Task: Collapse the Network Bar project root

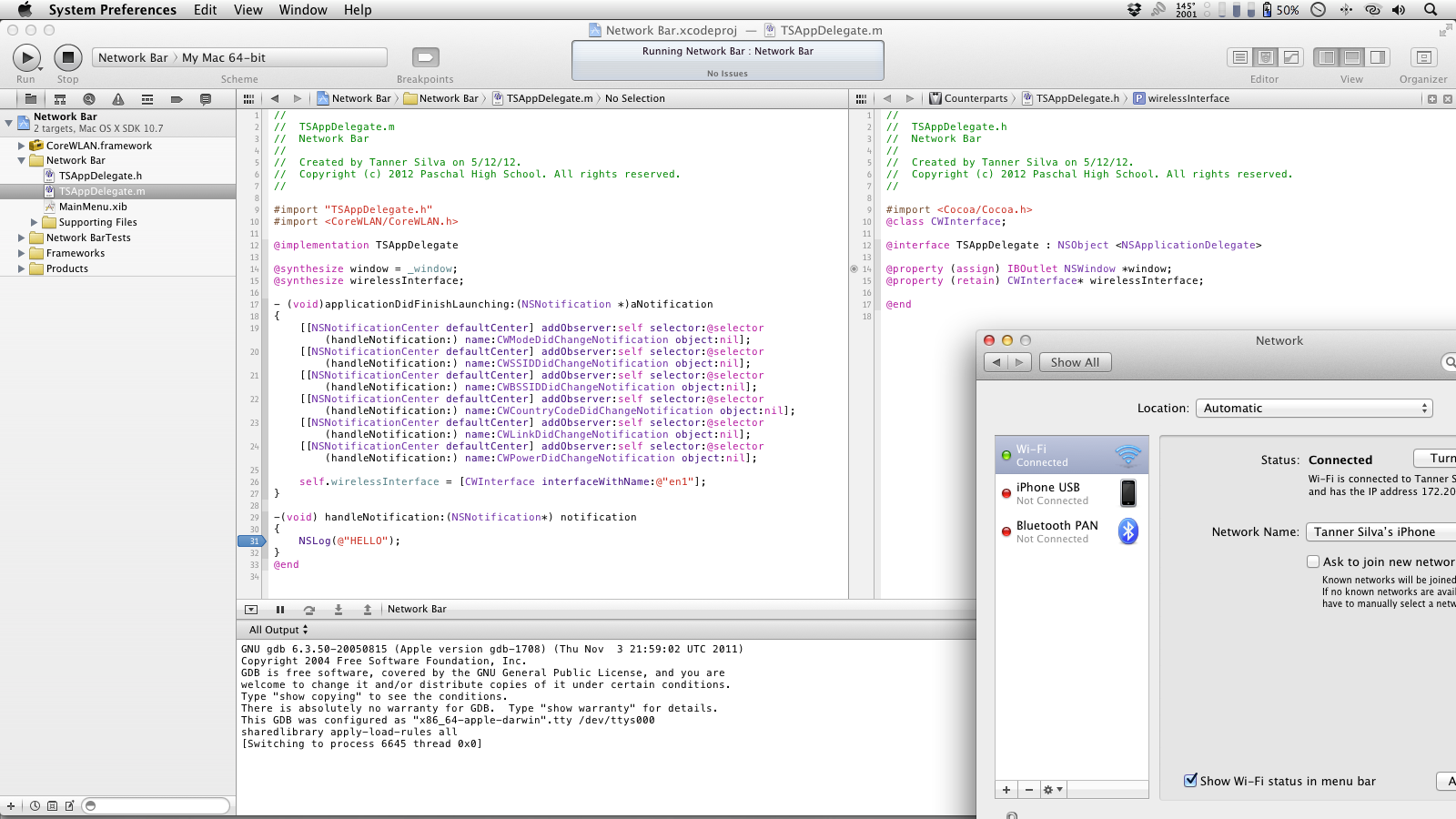Action: point(8,122)
